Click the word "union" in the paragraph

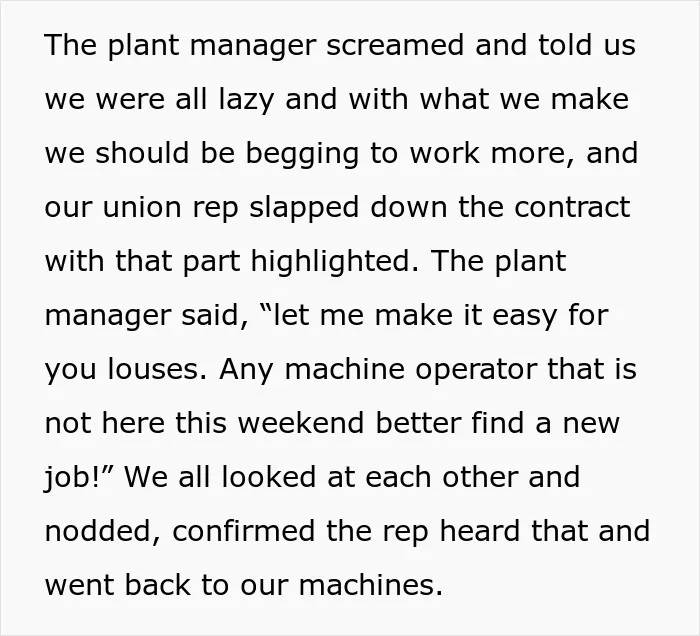(142, 208)
